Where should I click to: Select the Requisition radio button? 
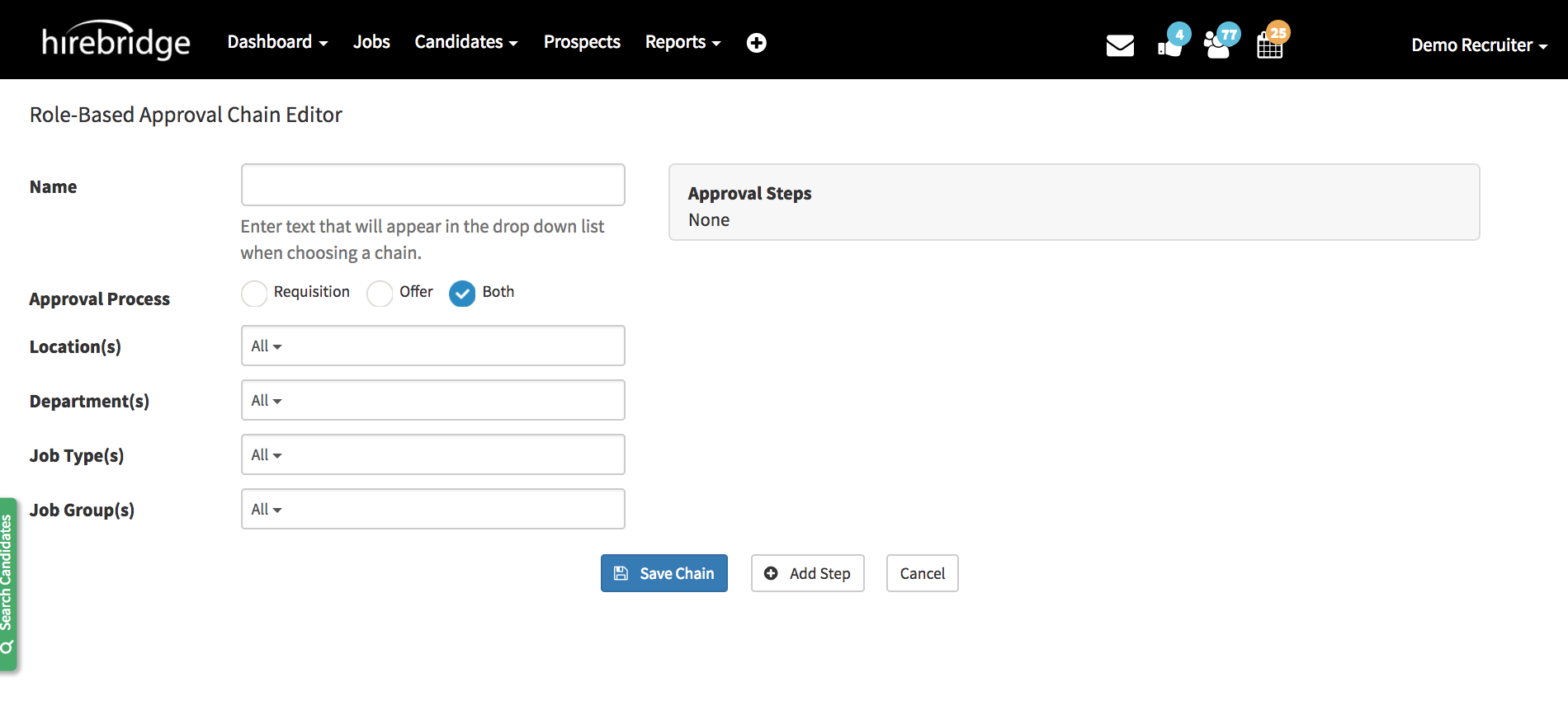254,294
